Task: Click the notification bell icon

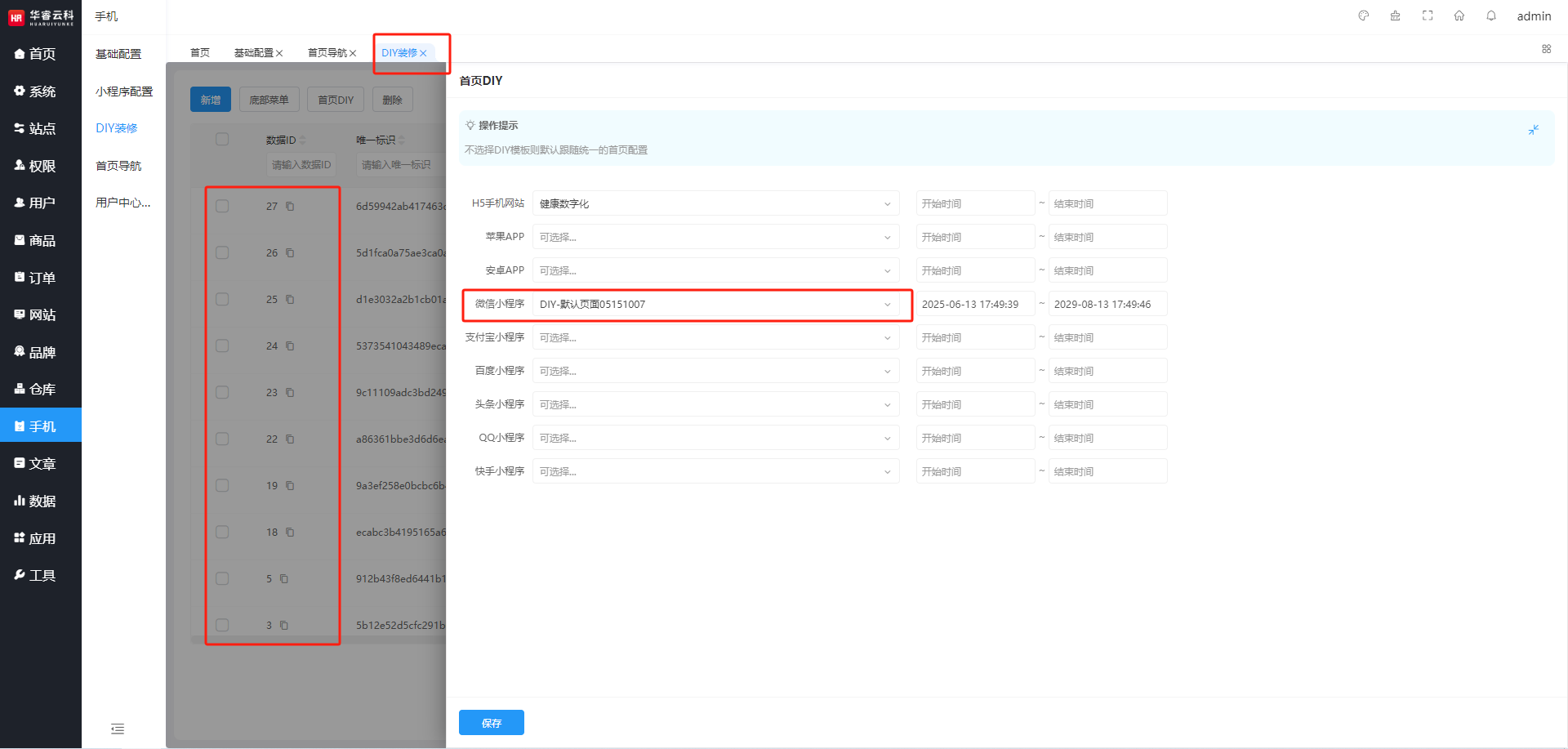Action: pos(1491,16)
